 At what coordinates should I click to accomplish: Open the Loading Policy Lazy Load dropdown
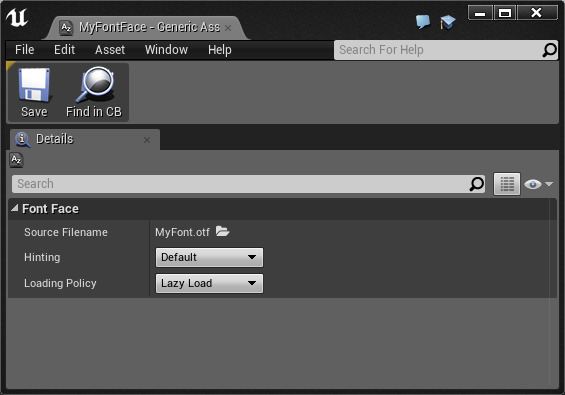click(209, 283)
